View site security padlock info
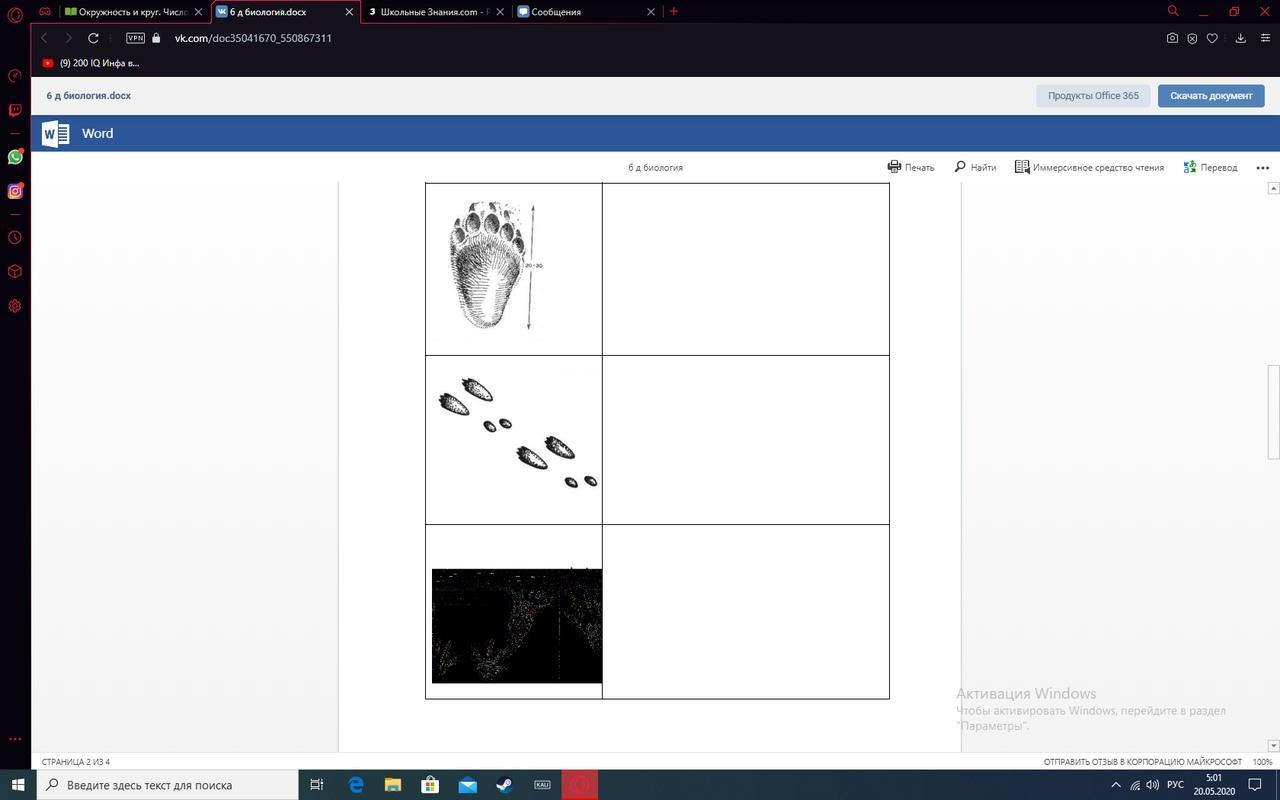This screenshot has width=1280, height=800. point(156,38)
